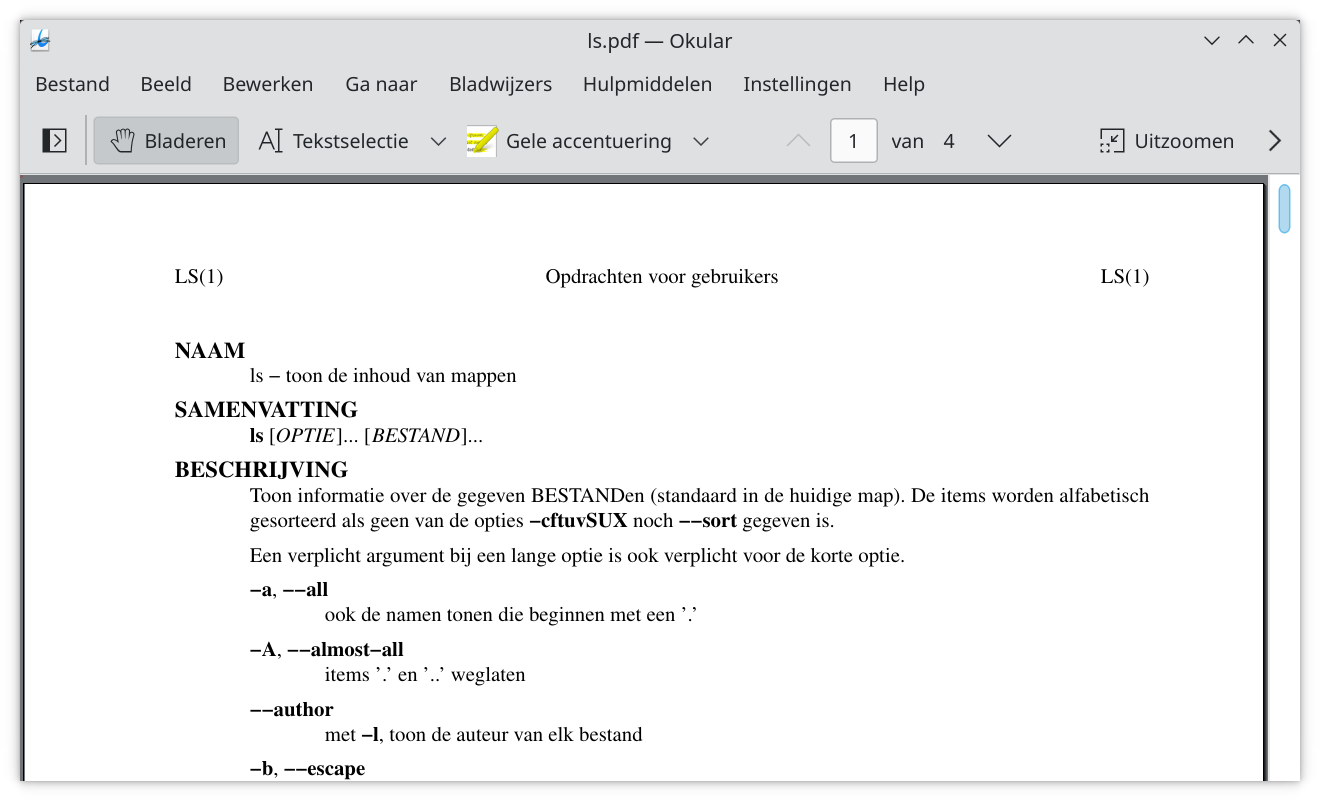The width and height of the screenshot is (1320, 801).
Task: Click 'toon de auteur van elk bestand' text
Action: click(x=515, y=735)
